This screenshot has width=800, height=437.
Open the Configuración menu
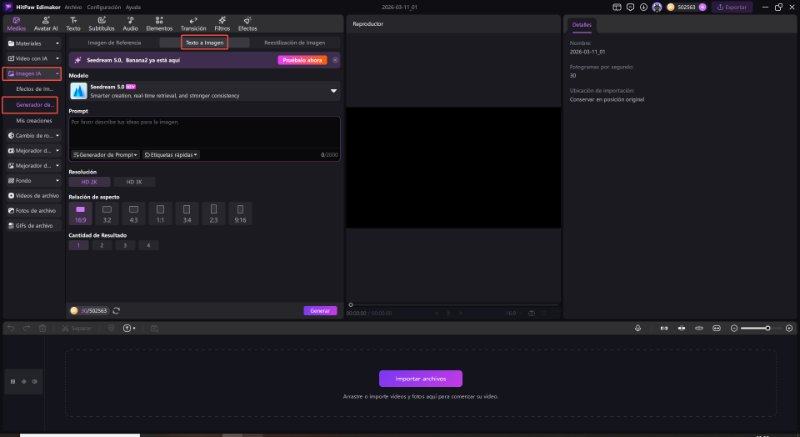click(x=104, y=7)
